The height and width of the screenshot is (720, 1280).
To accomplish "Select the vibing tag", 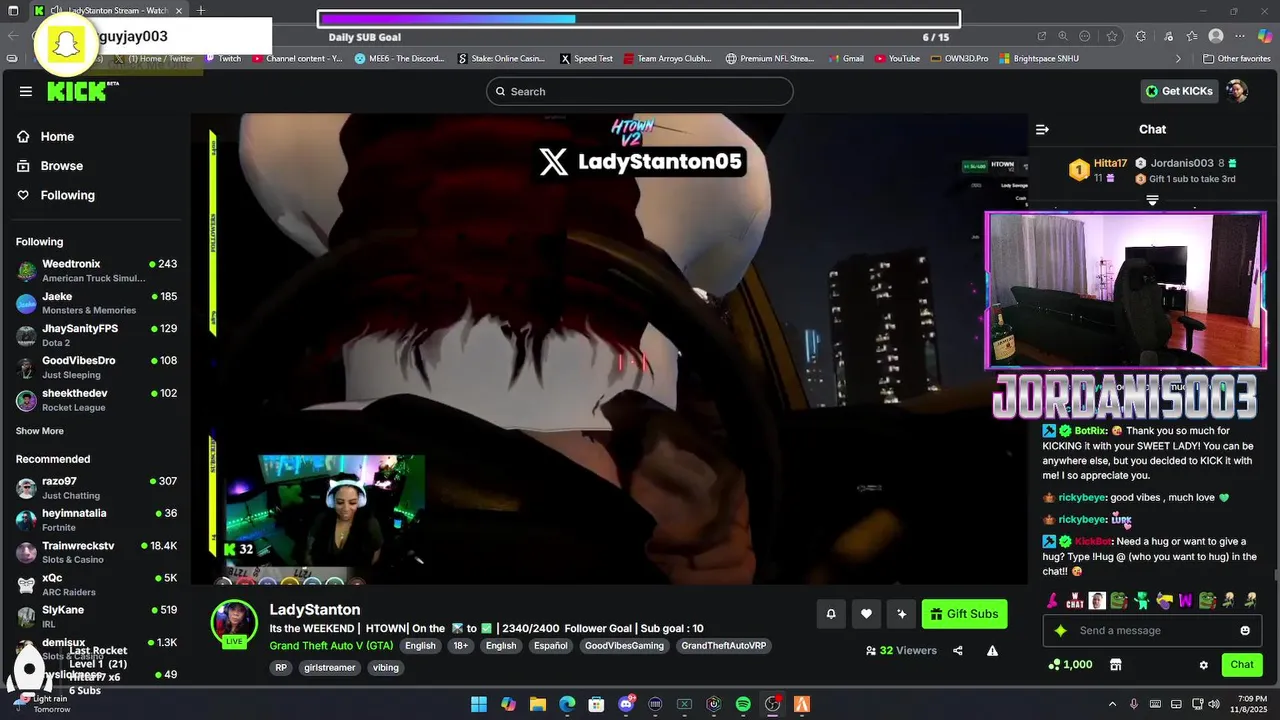I will [385, 668].
